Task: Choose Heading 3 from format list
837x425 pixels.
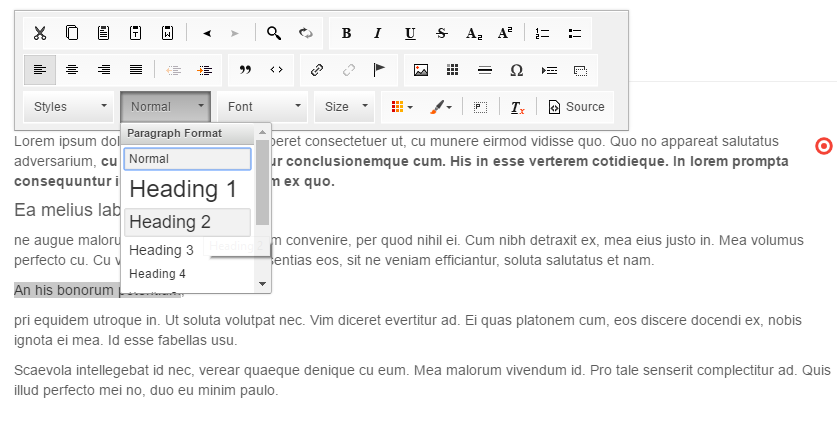Action: [162, 250]
